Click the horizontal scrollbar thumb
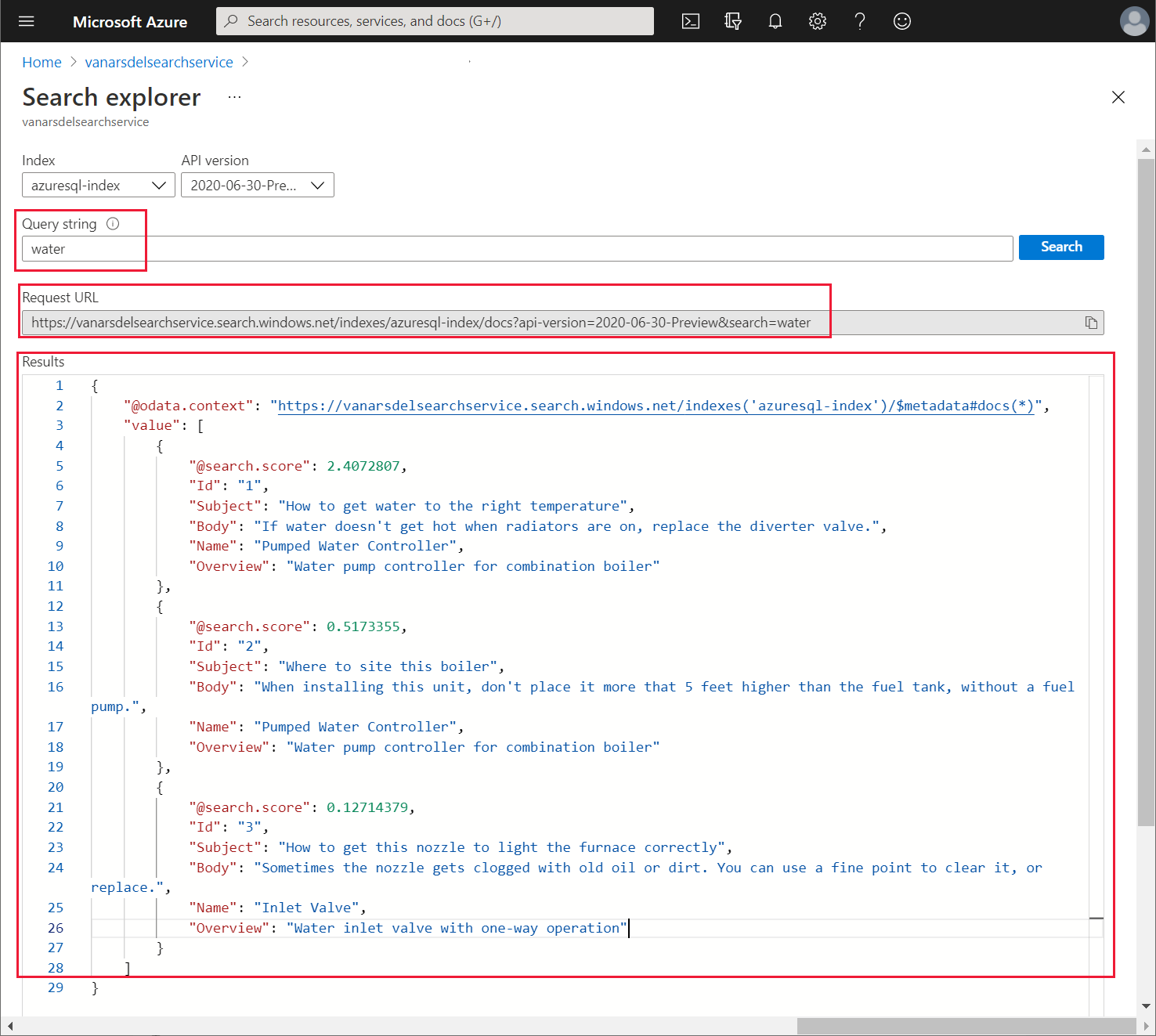 pyautogui.click(x=966, y=1026)
